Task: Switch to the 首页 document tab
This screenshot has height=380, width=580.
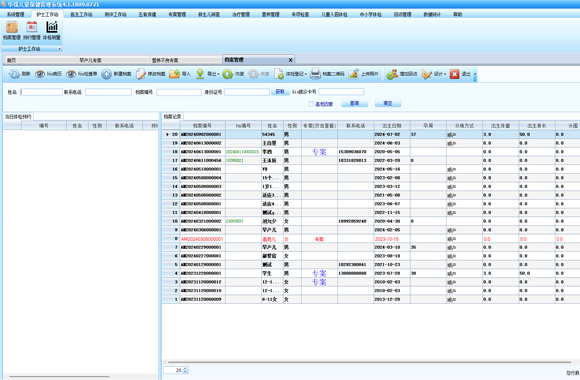Action: [x=41, y=60]
